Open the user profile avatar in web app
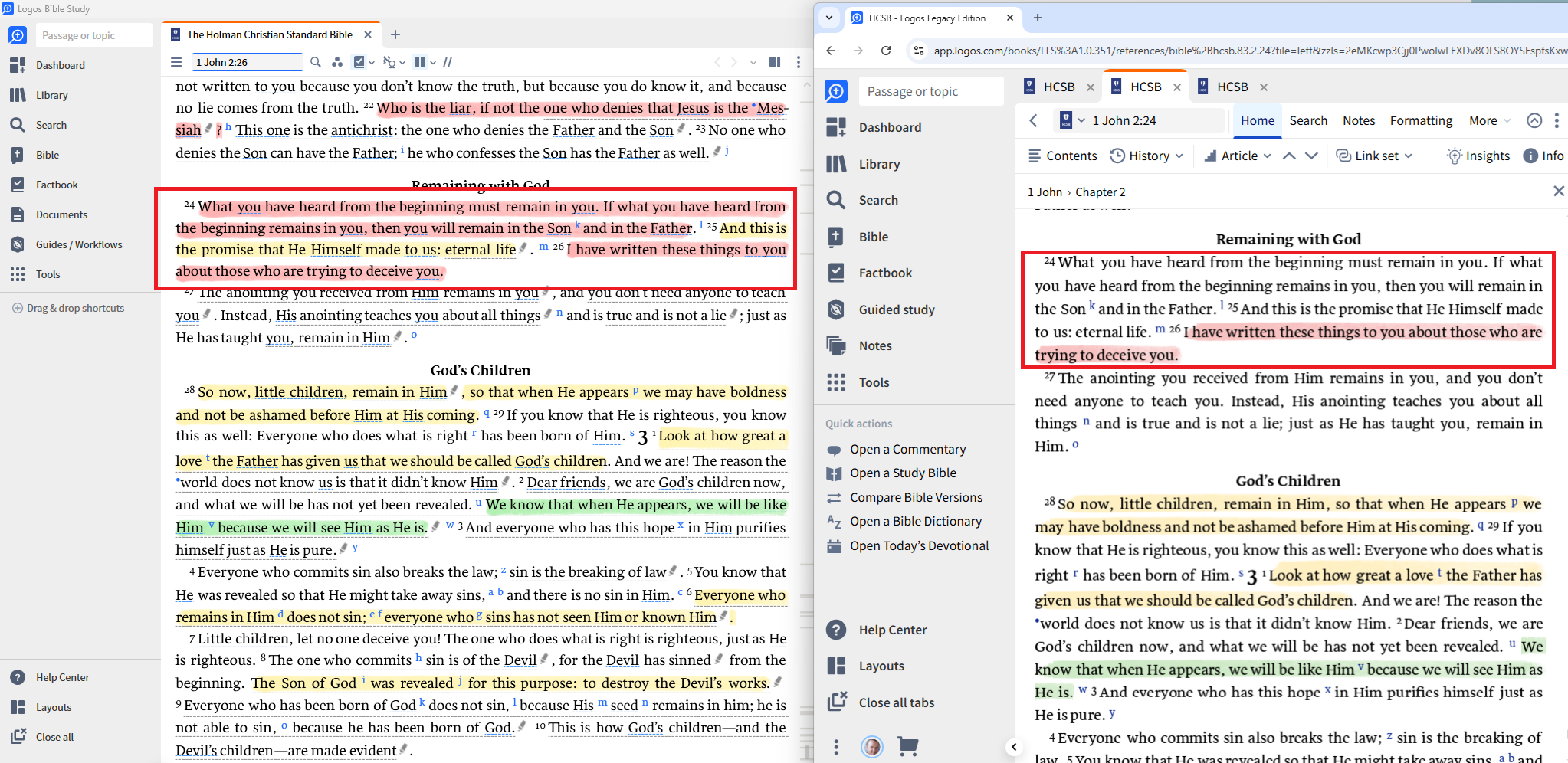The width and height of the screenshot is (1568, 763). tap(872, 746)
